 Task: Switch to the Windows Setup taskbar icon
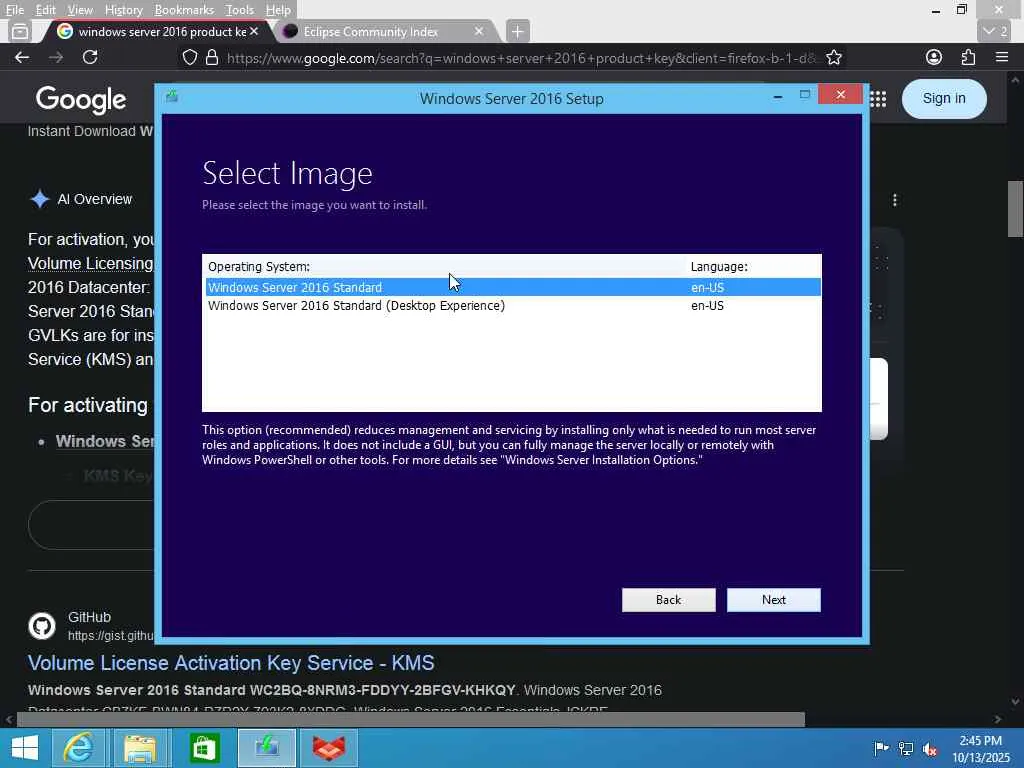[267, 748]
